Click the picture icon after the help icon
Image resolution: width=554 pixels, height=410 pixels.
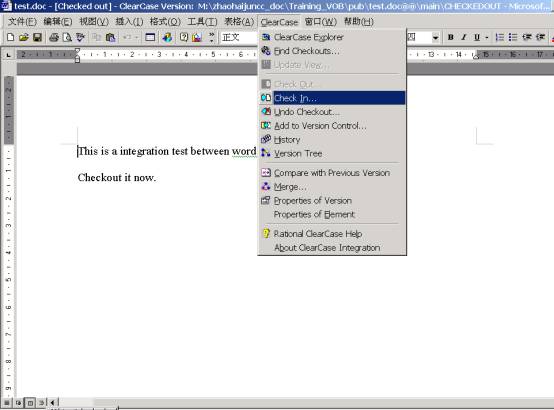[197, 37]
